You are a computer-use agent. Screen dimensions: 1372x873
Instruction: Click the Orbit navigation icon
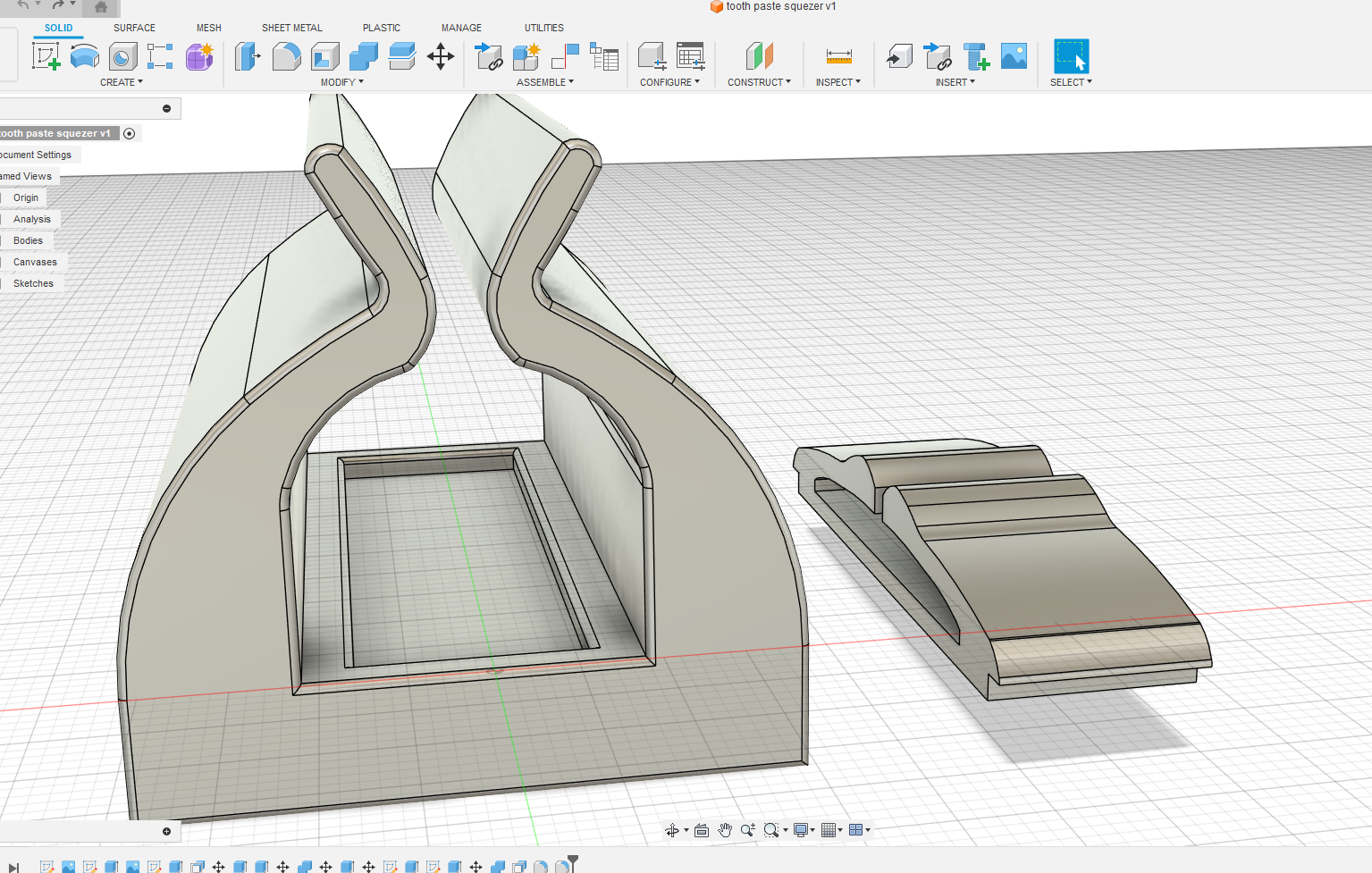[672, 830]
